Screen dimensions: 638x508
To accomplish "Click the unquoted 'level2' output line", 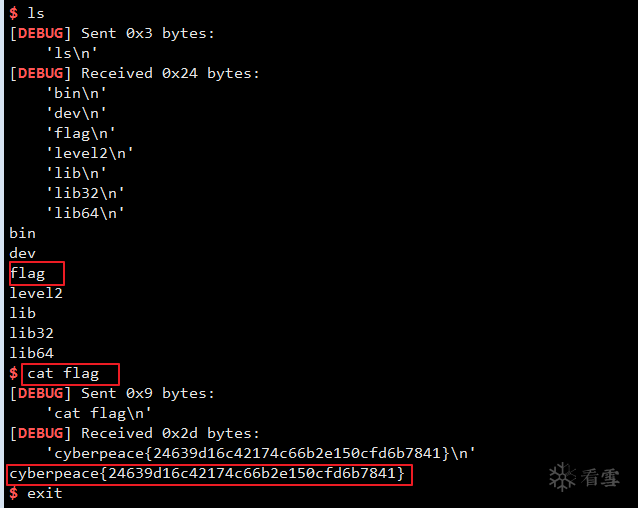I will tap(36, 293).
